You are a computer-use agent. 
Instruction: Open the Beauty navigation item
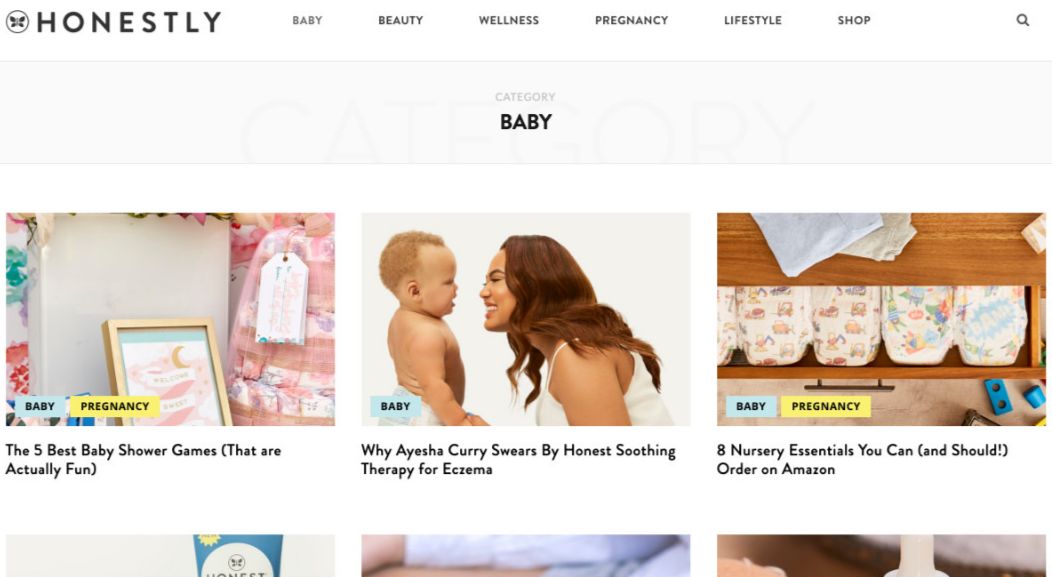coord(401,20)
